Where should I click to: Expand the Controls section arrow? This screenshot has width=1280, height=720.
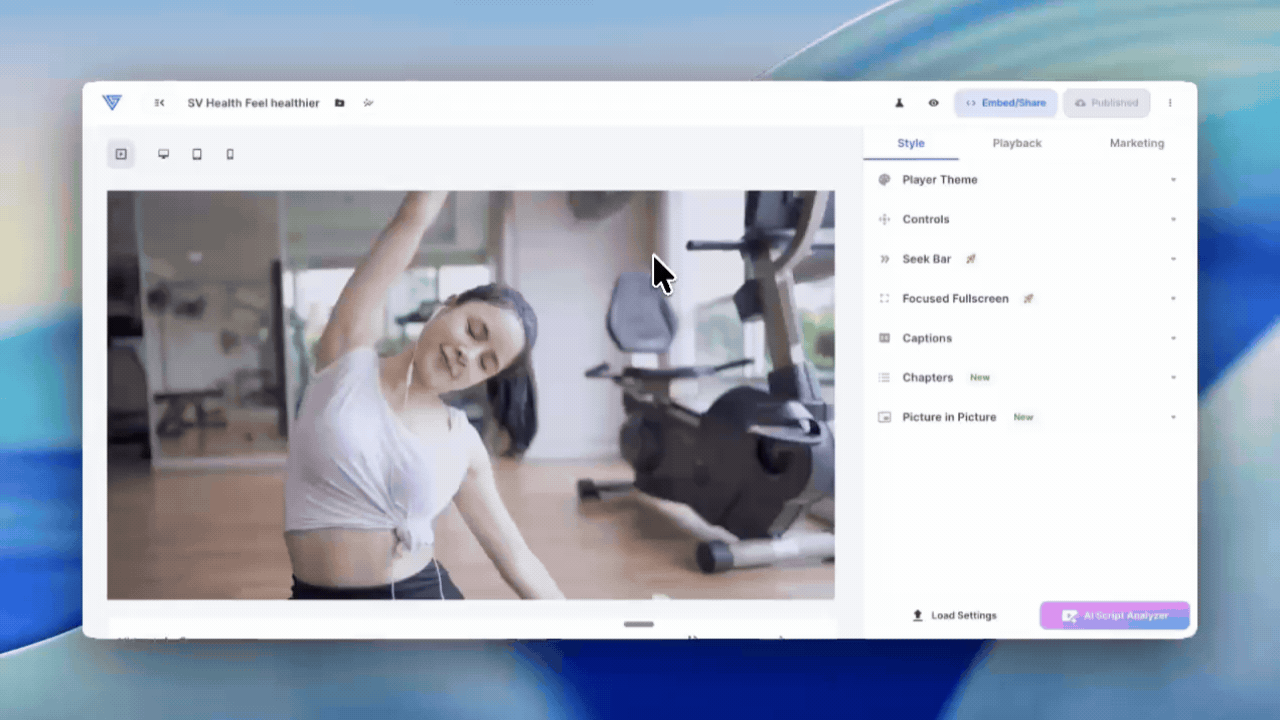coord(1173,219)
